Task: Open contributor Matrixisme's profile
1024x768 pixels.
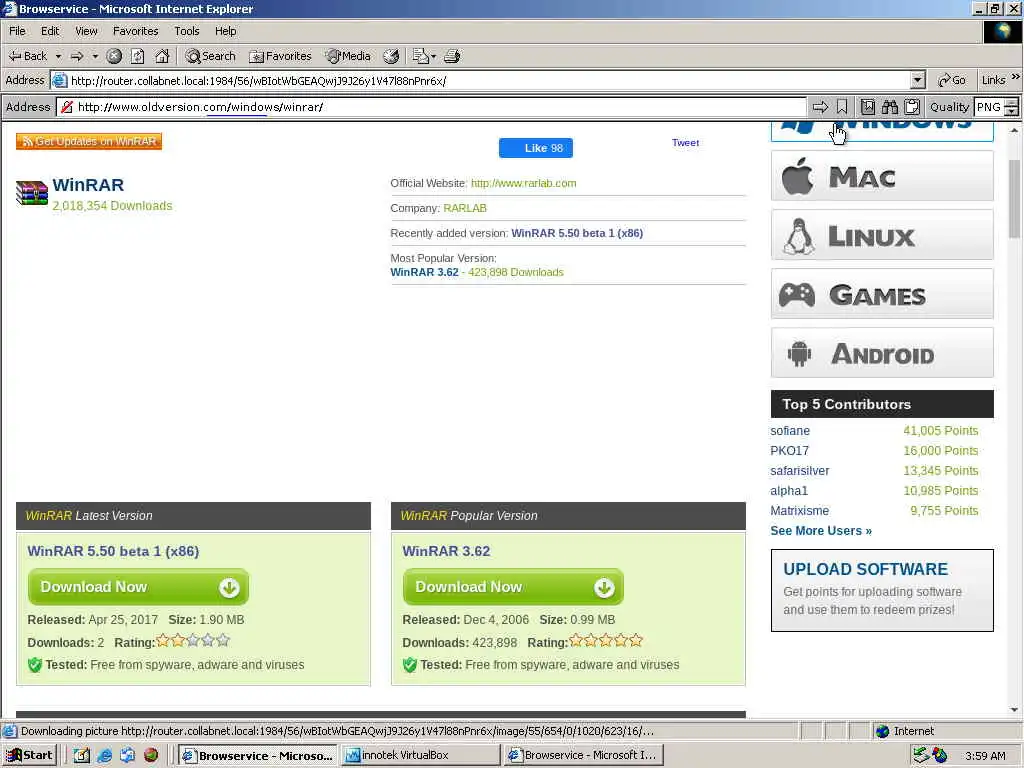Action: [x=799, y=511]
